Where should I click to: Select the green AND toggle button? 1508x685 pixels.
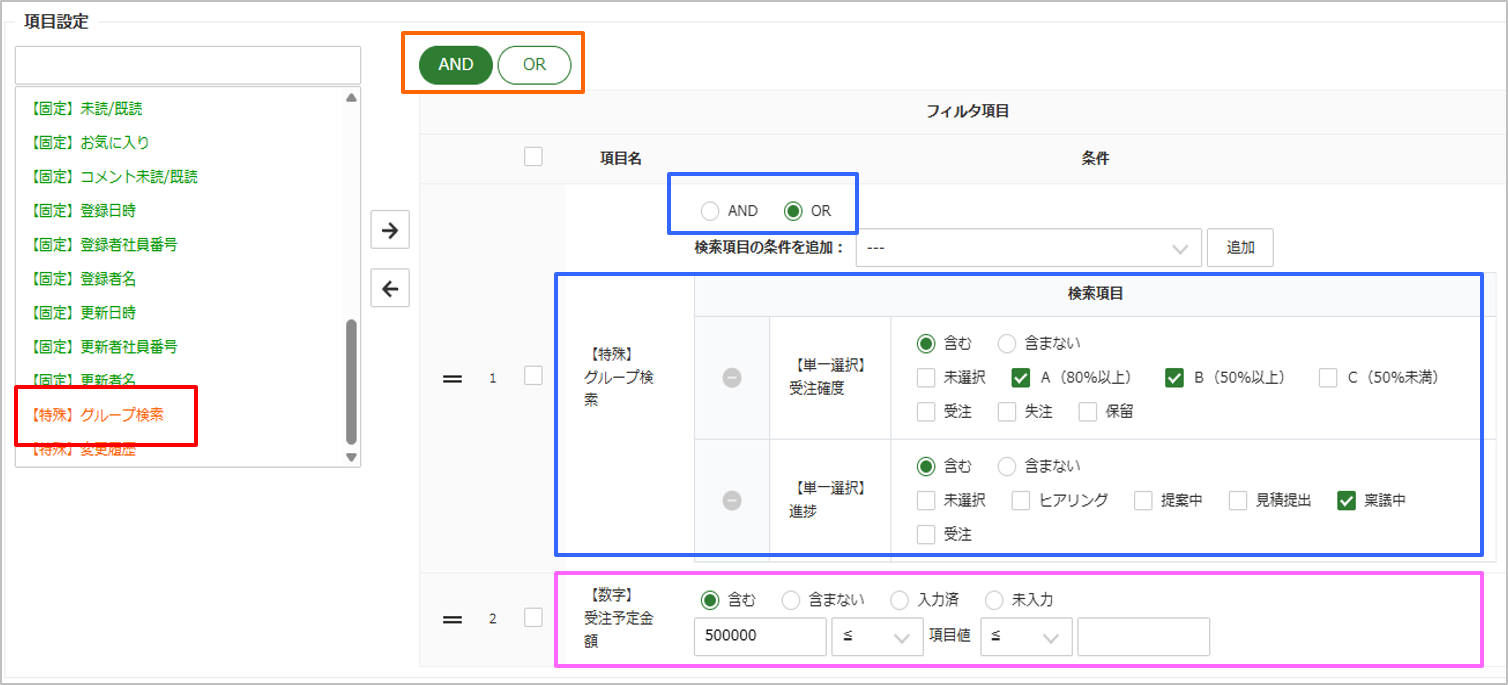(x=456, y=64)
